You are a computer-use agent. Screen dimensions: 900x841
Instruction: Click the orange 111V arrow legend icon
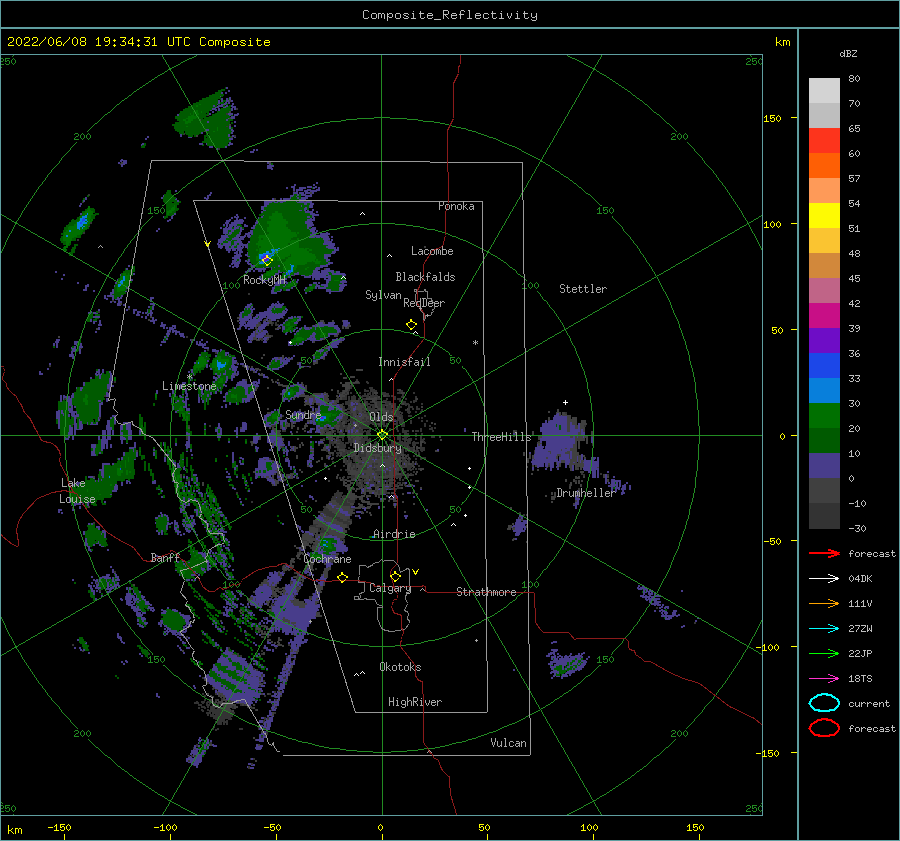pyautogui.click(x=824, y=603)
